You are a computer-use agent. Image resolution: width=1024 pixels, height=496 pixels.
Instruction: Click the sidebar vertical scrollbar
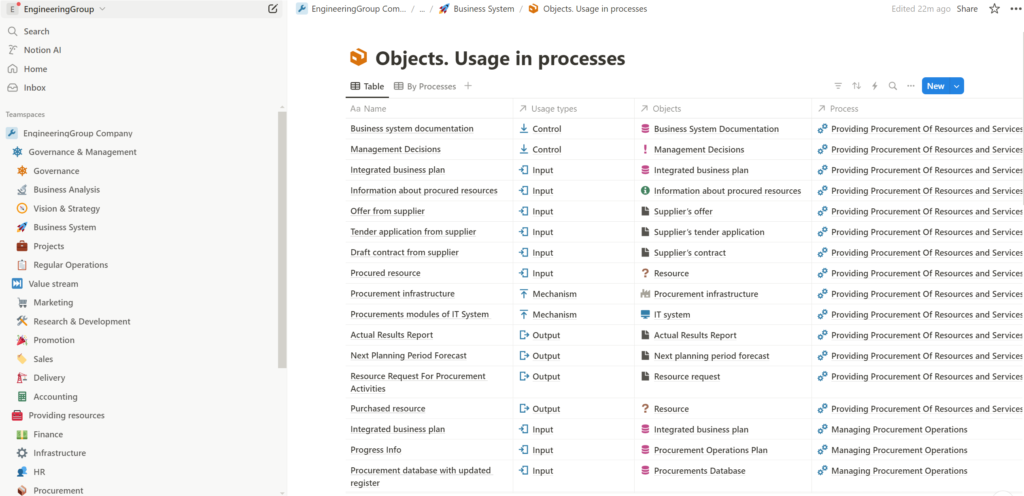pyautogui.click(x=282, y=240)
